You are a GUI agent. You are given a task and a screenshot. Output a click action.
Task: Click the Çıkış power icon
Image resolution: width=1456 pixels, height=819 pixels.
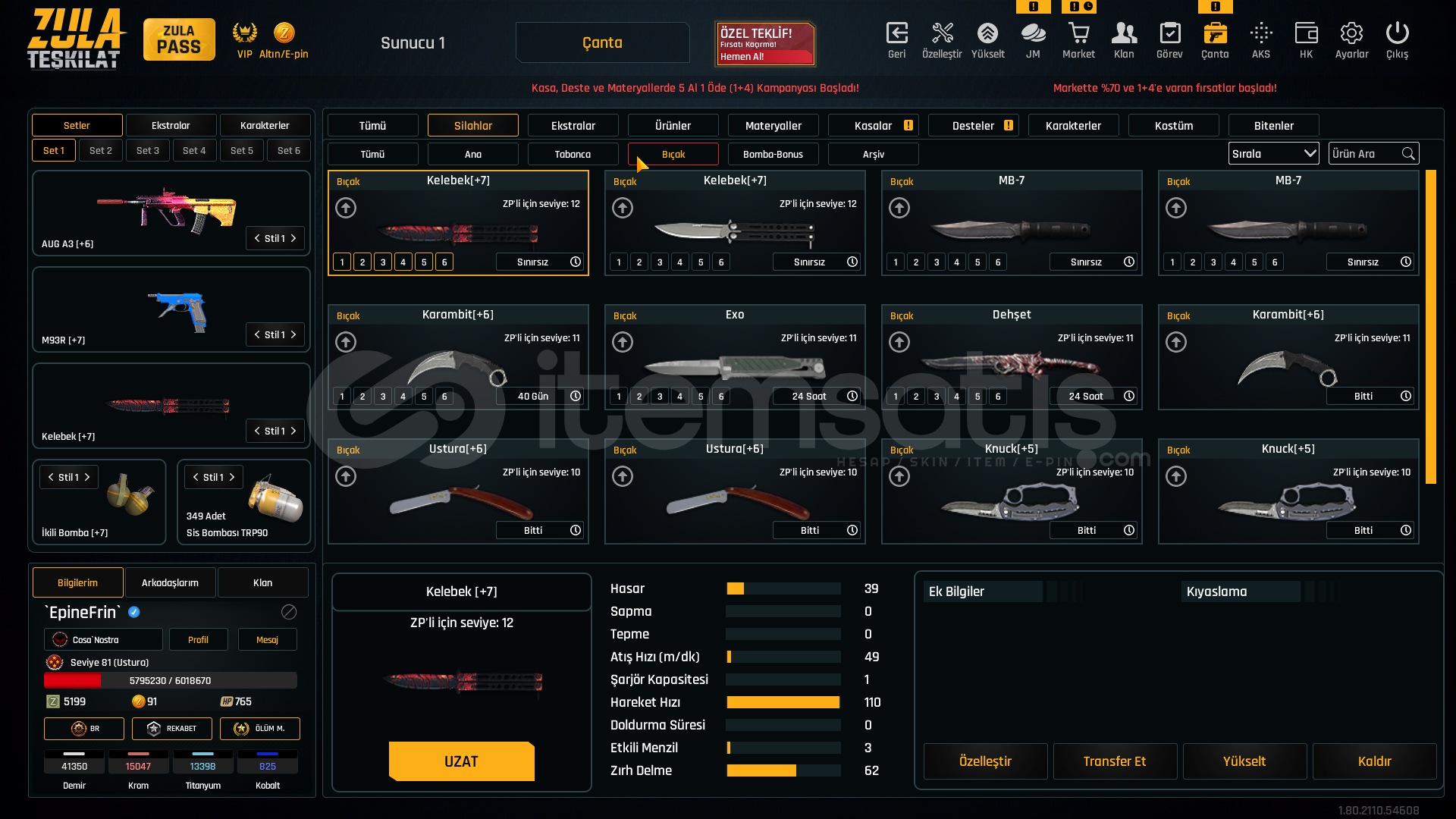1397,34
